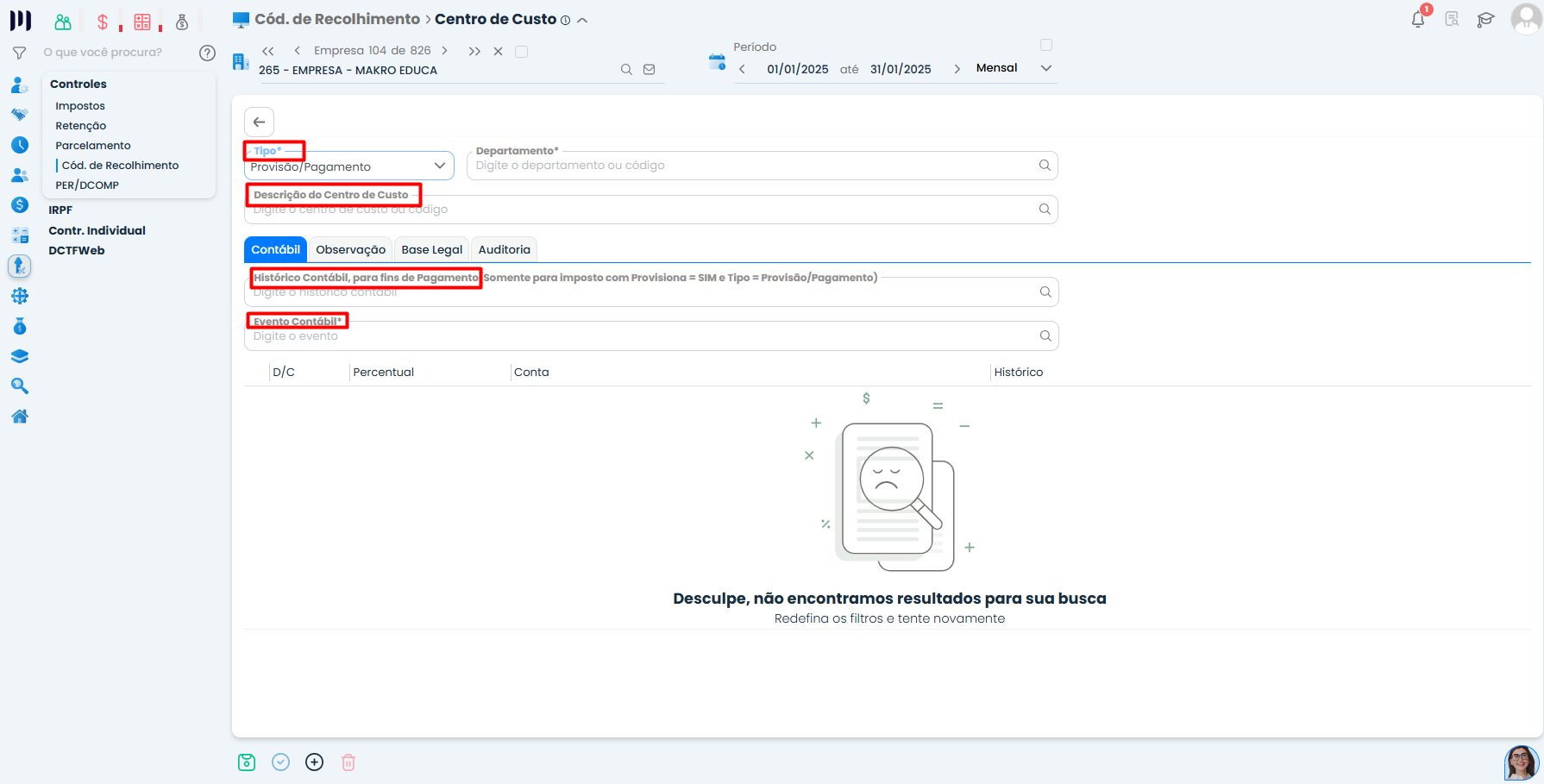This screenshot has width=1544, height=784.
Task: Open the graduation cap training icon
Action: click(x=1484, y=20)
